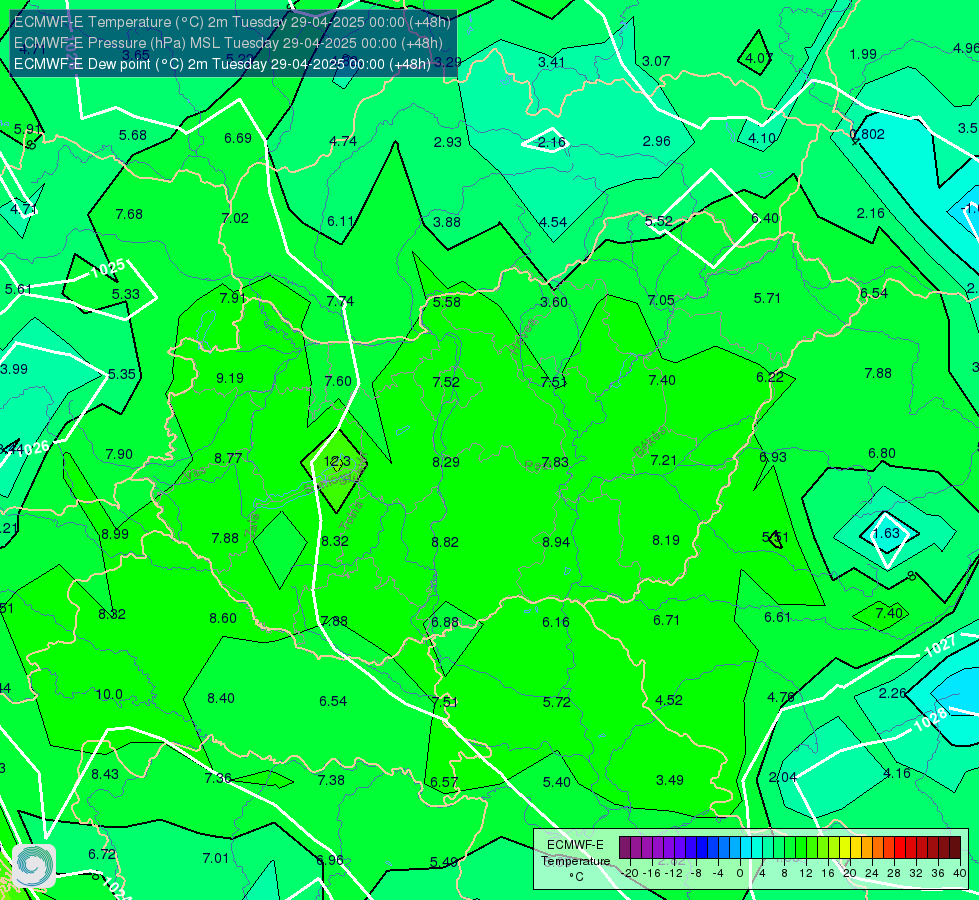Click the 1026 isobar label
The image size is (979, 900).
(x=33, y=448)
